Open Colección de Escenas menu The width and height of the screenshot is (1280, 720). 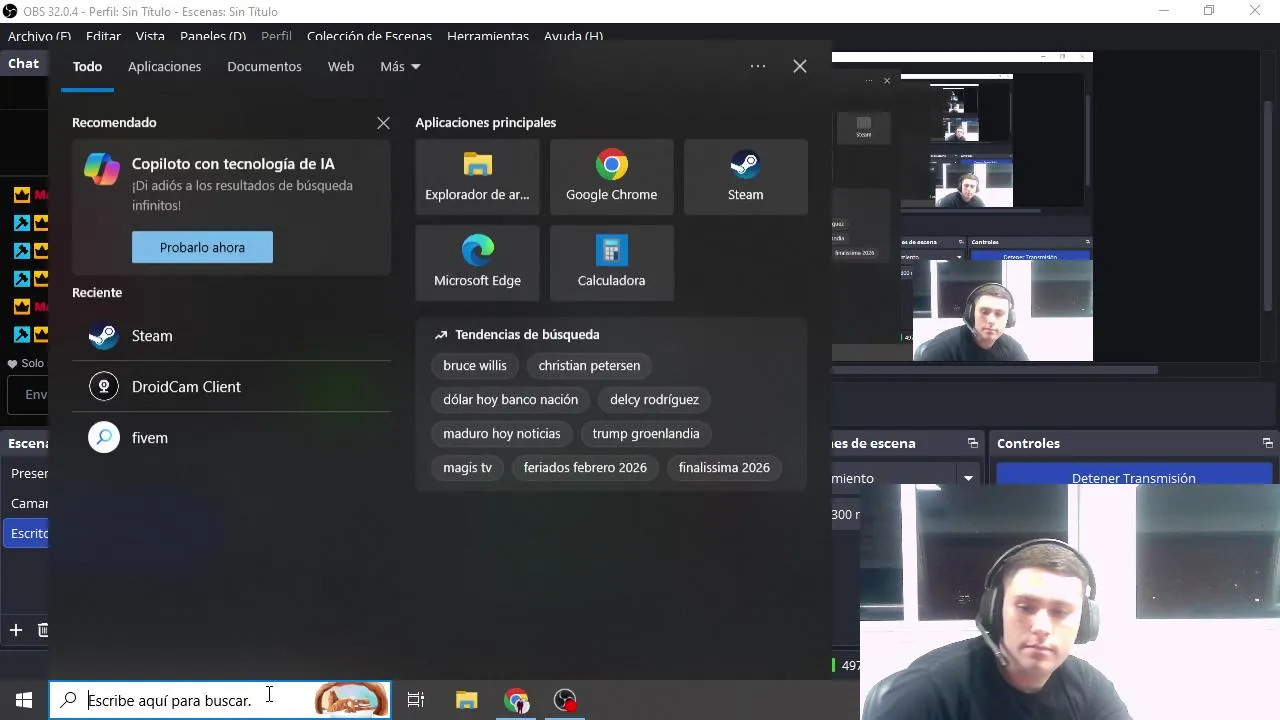[369, 36]
